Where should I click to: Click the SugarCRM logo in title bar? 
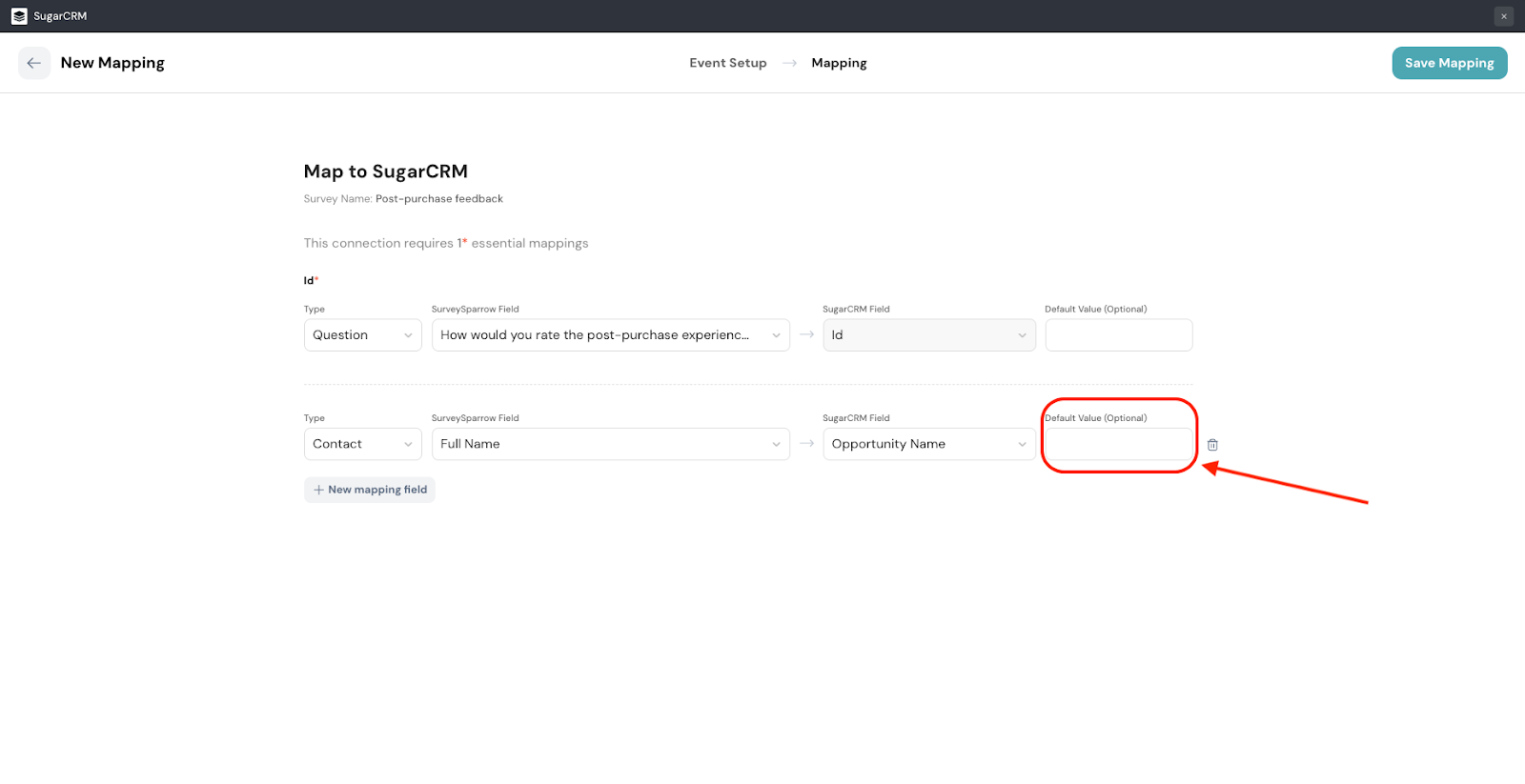[x=19, y=16]
